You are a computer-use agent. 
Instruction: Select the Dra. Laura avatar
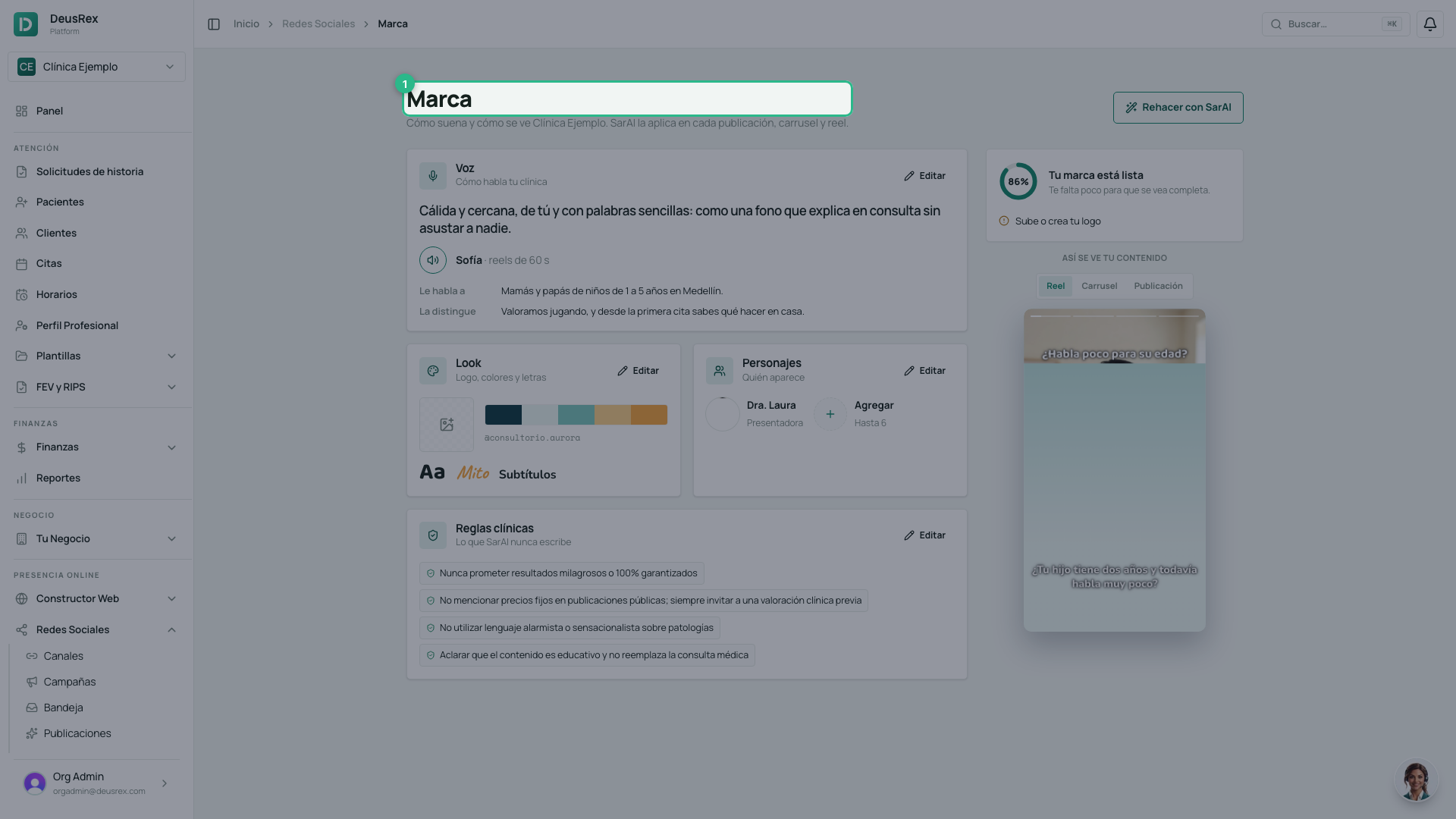(x=723, y=414)
